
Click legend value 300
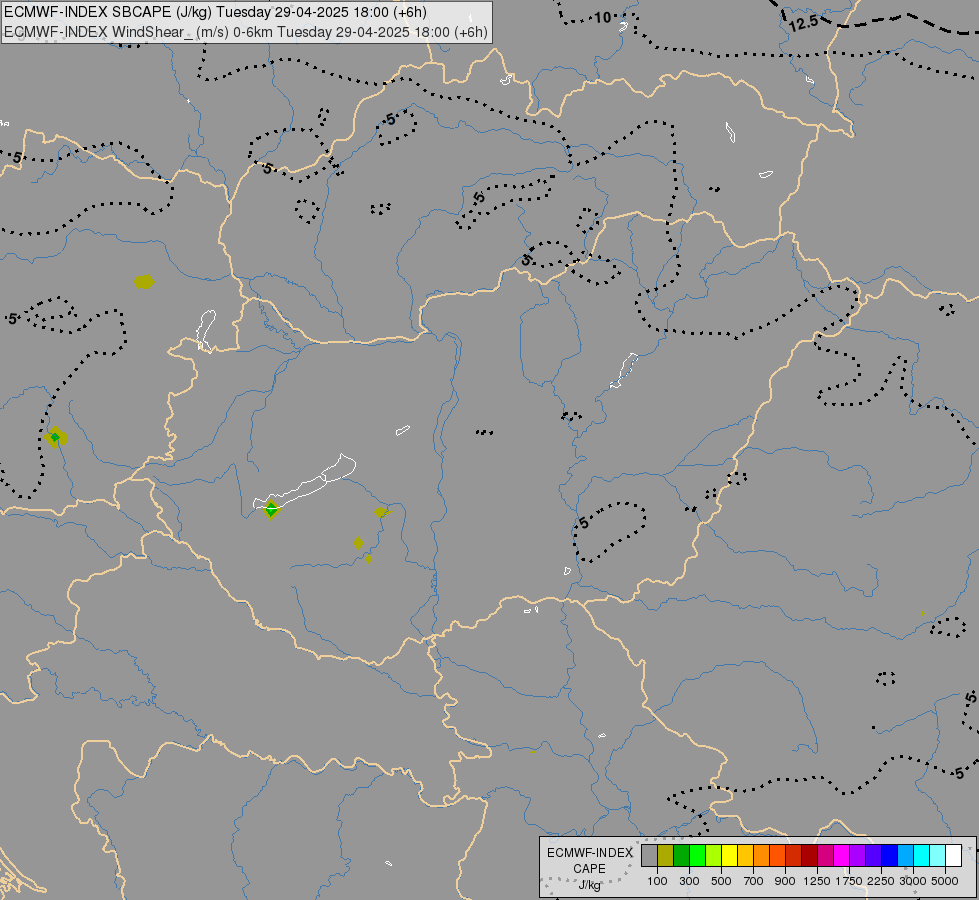coord(689,881)
